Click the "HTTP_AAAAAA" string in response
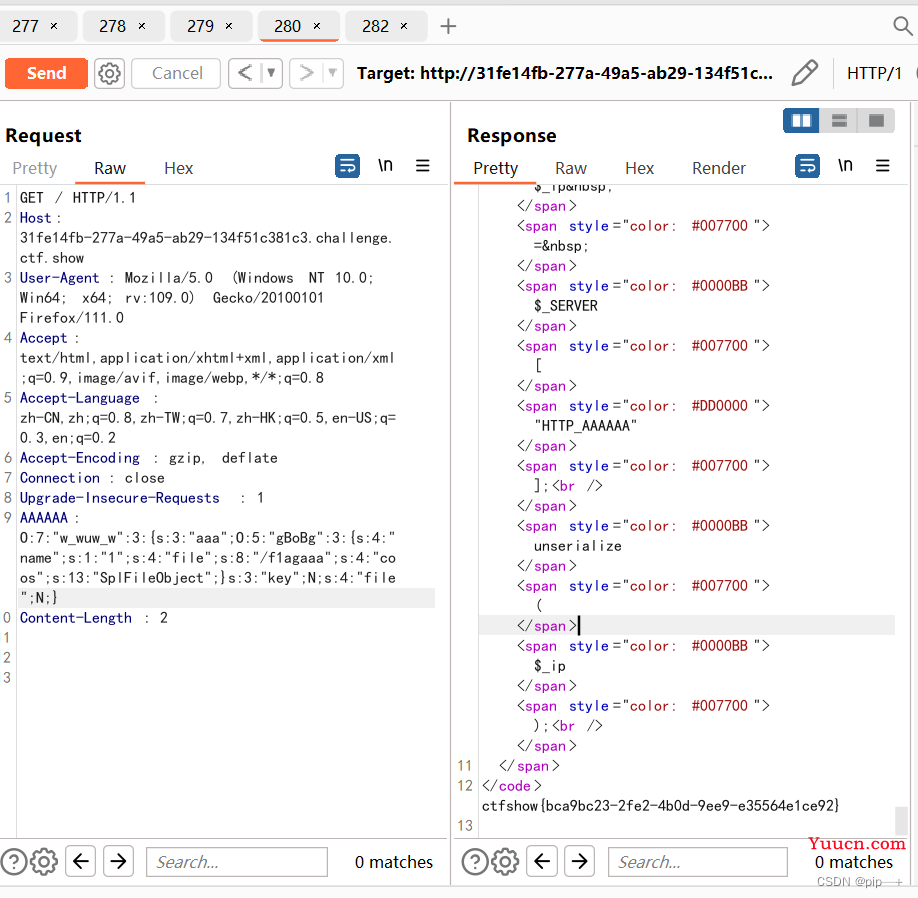Screen dimensions: 918x898 pyautogui.click(x=585, y=426)
